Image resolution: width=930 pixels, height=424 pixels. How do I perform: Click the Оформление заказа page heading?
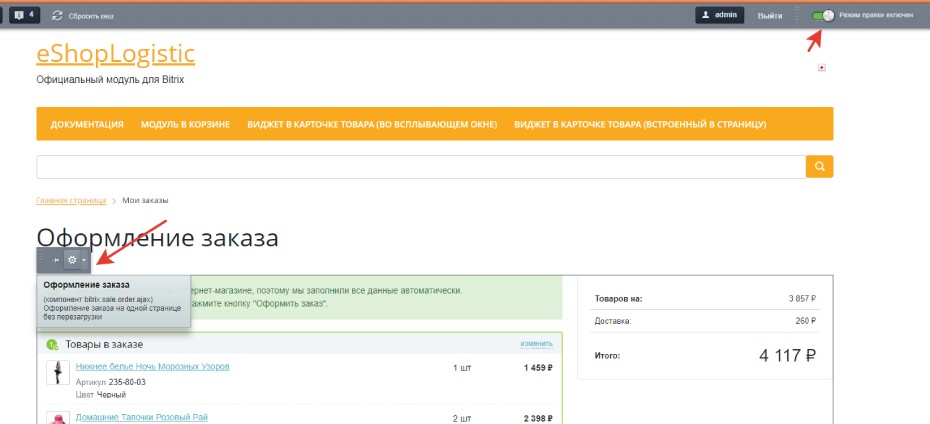pyautogui.click(x=157, y=238)
